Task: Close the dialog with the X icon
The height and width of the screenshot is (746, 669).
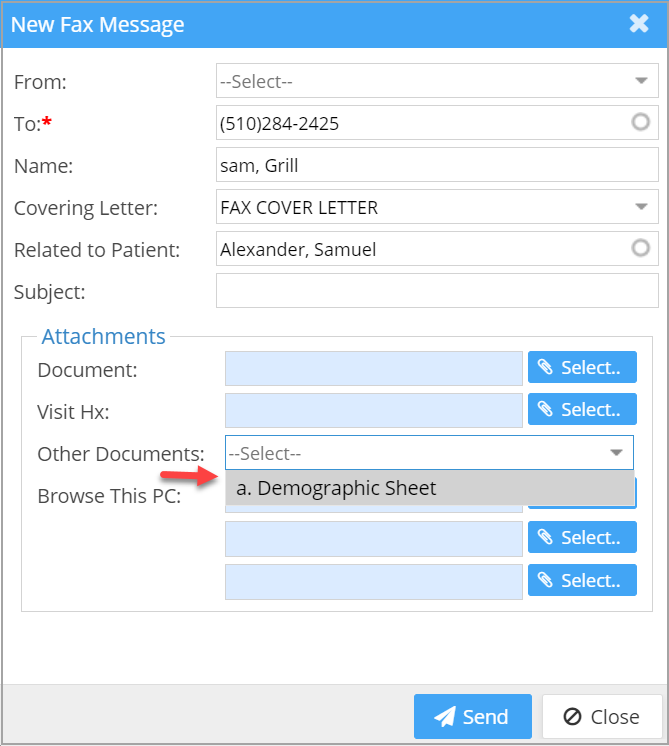Action: coord(639,24)
